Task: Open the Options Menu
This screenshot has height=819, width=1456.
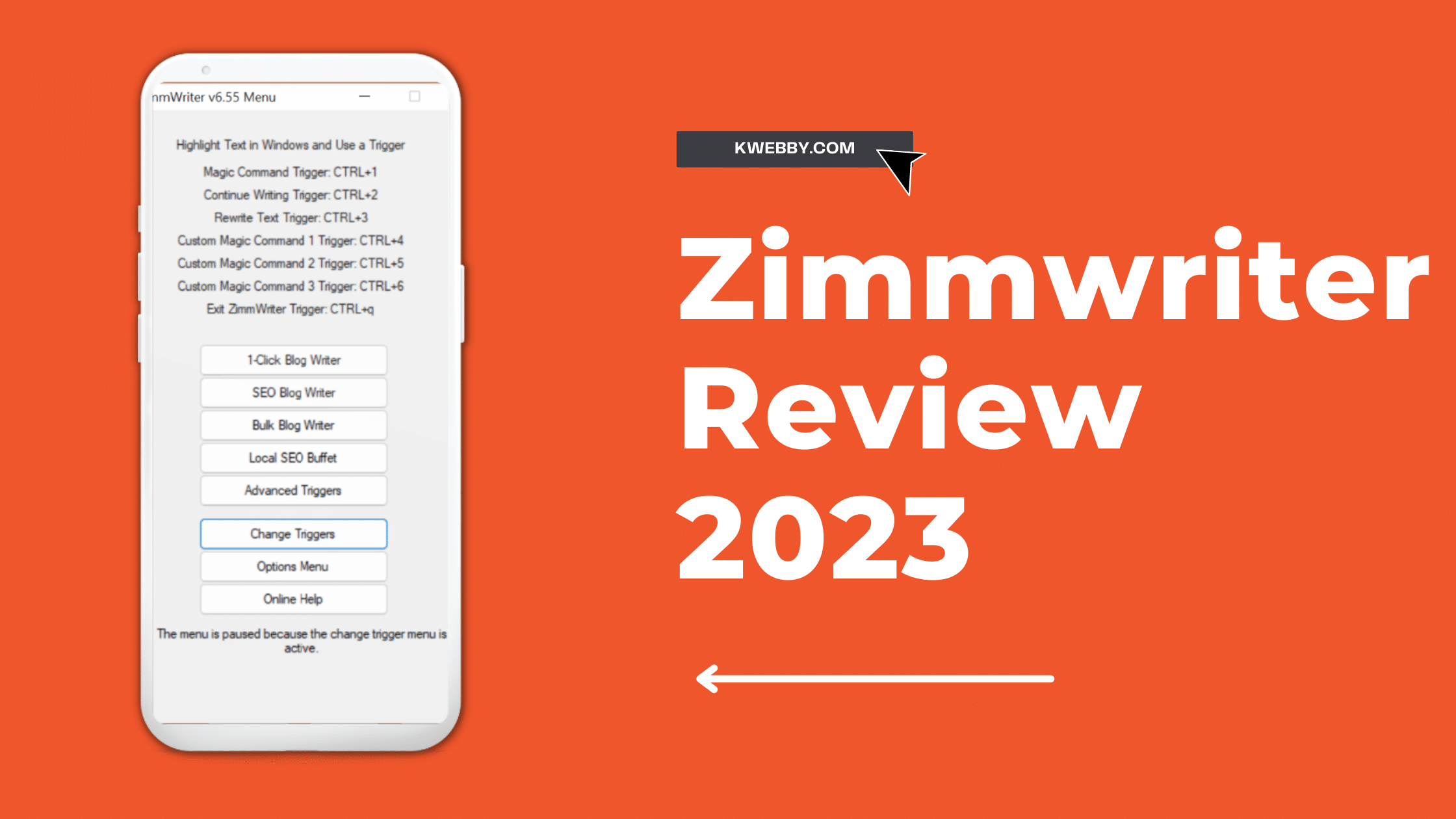Action: coord(291,565)
